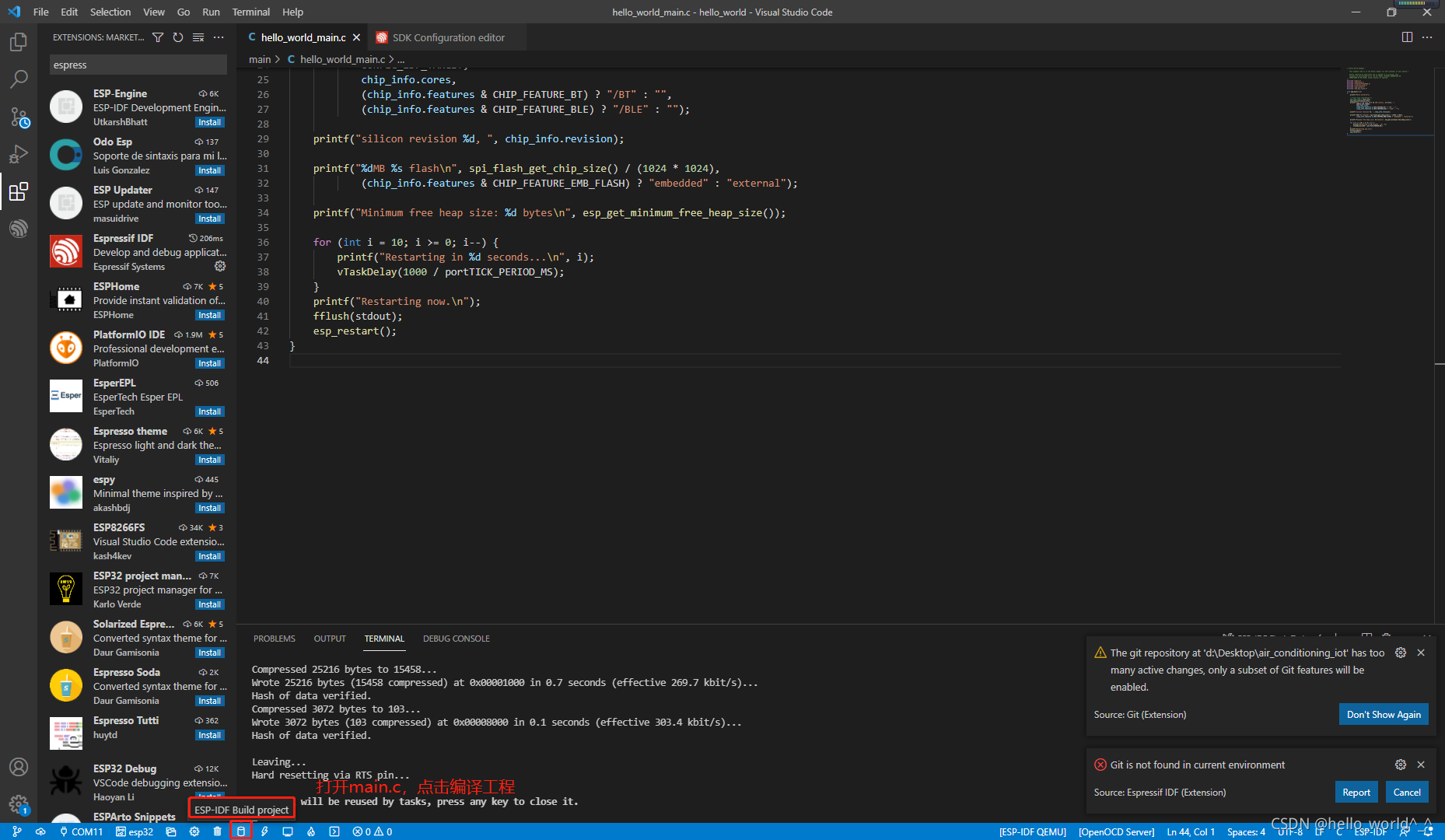Change indentation via Spaces: 4
The width and height of the screenshot is (1445, 840).
pos(1247,831)
